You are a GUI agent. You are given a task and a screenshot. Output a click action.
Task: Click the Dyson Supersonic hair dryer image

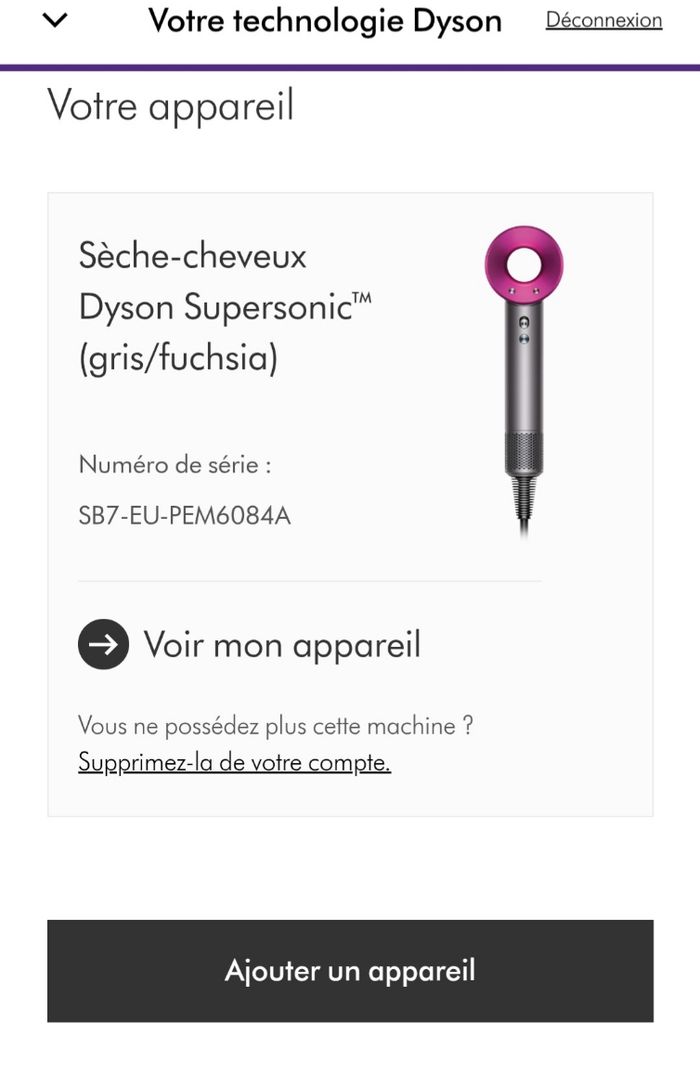point(523,380)
